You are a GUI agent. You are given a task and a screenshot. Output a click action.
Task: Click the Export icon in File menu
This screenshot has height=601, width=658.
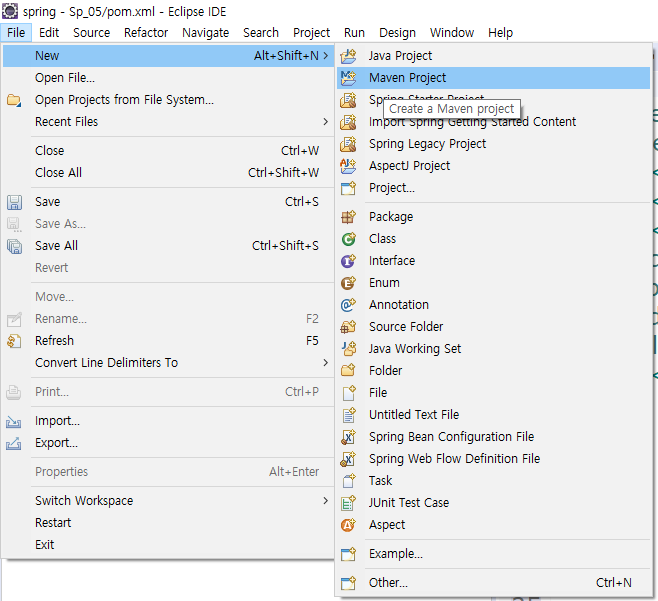pos(14,443)
